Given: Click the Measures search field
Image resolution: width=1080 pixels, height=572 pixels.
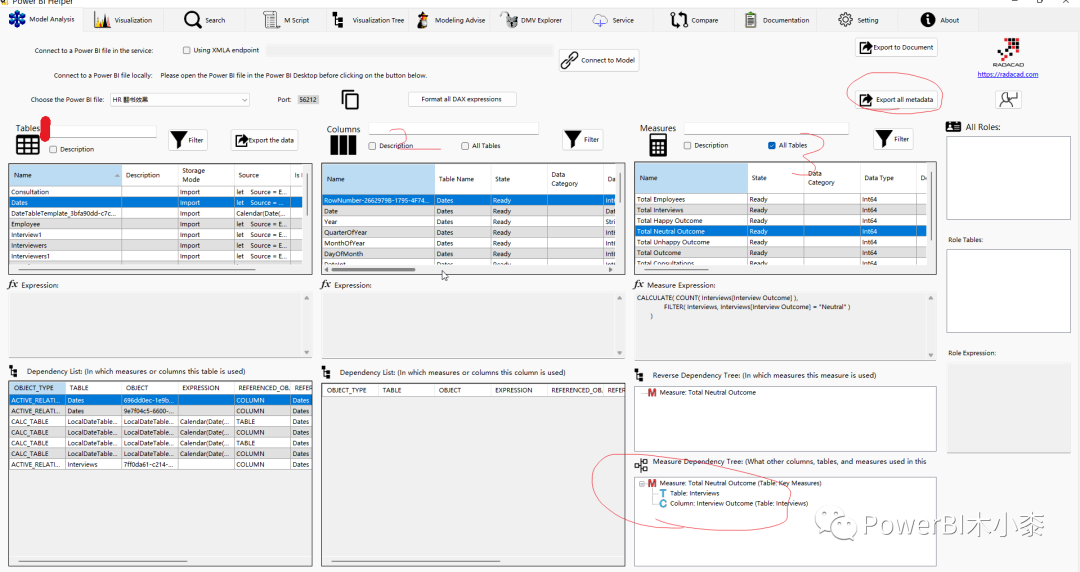Looking at the screenshot, I should [x=766, y=129].
